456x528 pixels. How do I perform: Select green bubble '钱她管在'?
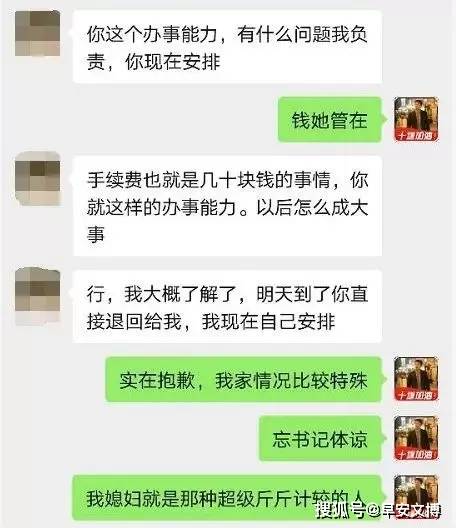[x=329, y=120]
